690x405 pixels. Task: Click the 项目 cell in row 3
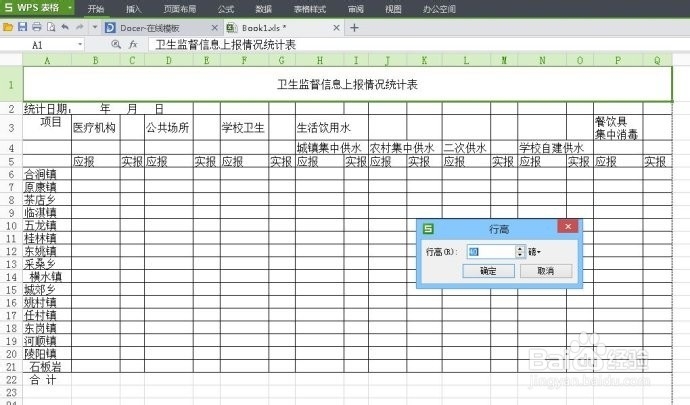pos(47,128)
